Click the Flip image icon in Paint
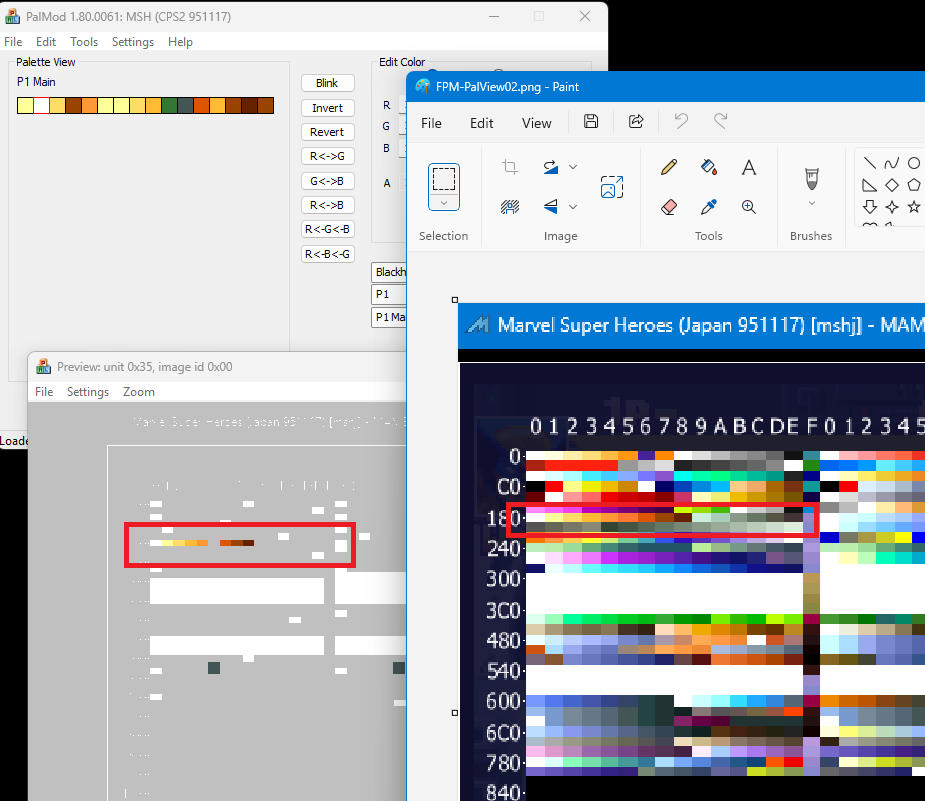The height and width of the screenshot is (801, 925). pyautogui.click(x=551, y=206)
